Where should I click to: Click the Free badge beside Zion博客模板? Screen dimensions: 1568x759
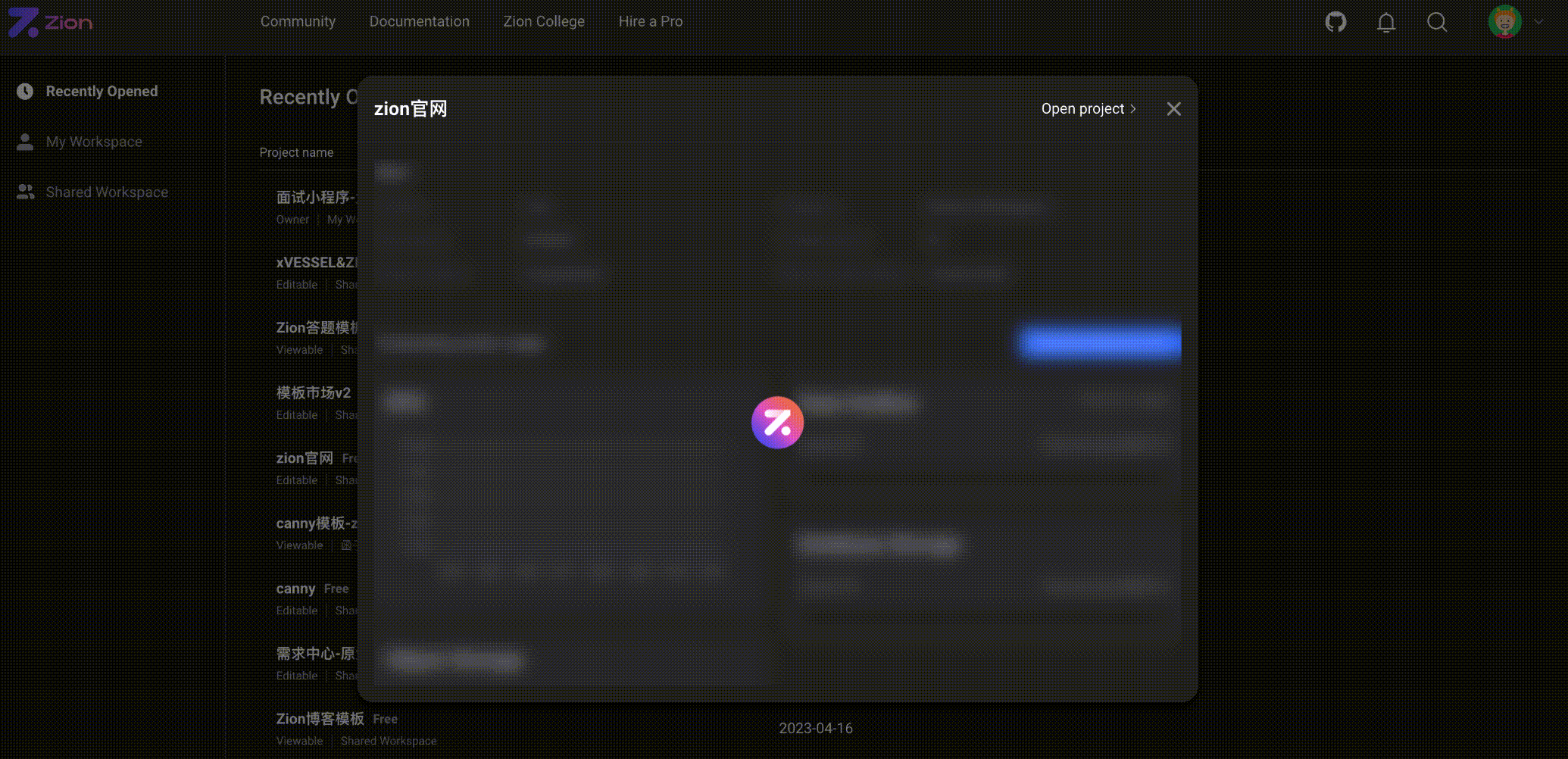click(x=385, y=719)
